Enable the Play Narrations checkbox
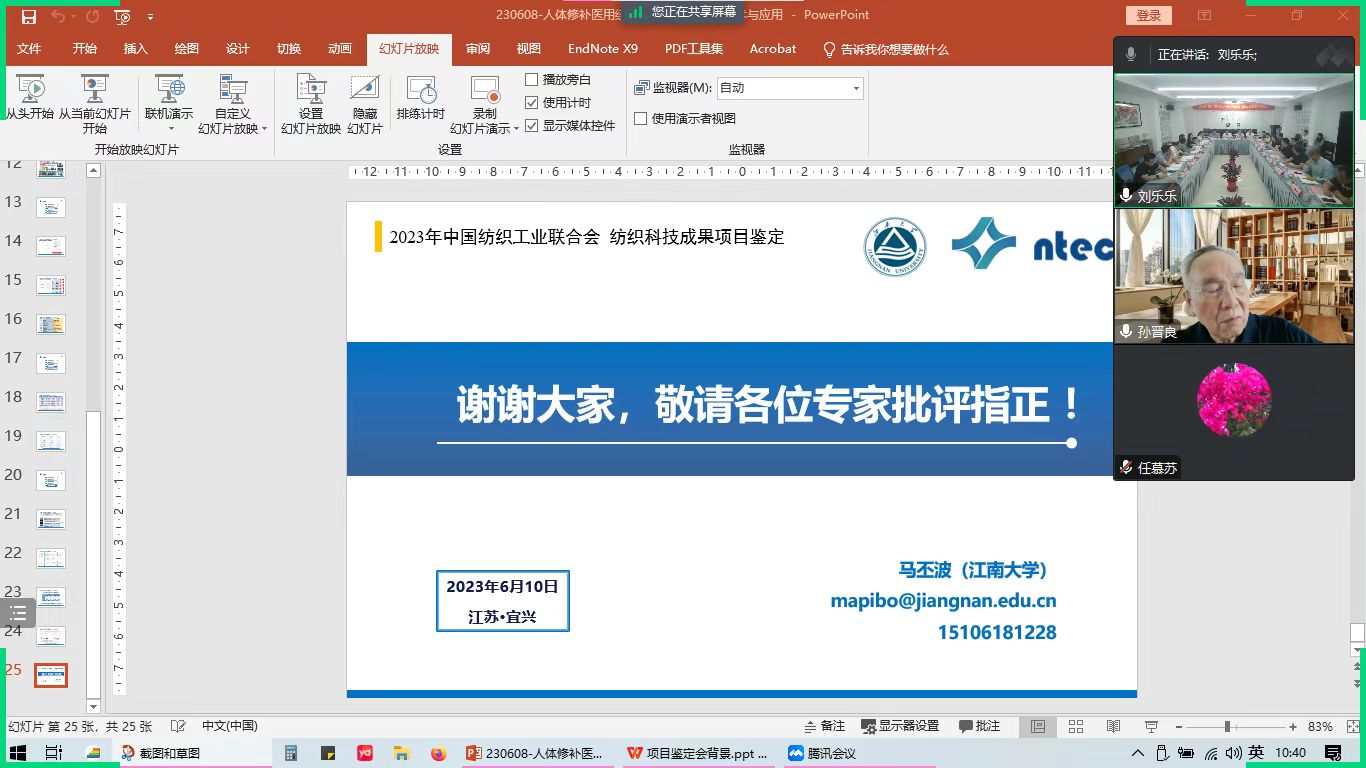The image size is (1366, 768). pyautogui.click(x=532, y=80)
